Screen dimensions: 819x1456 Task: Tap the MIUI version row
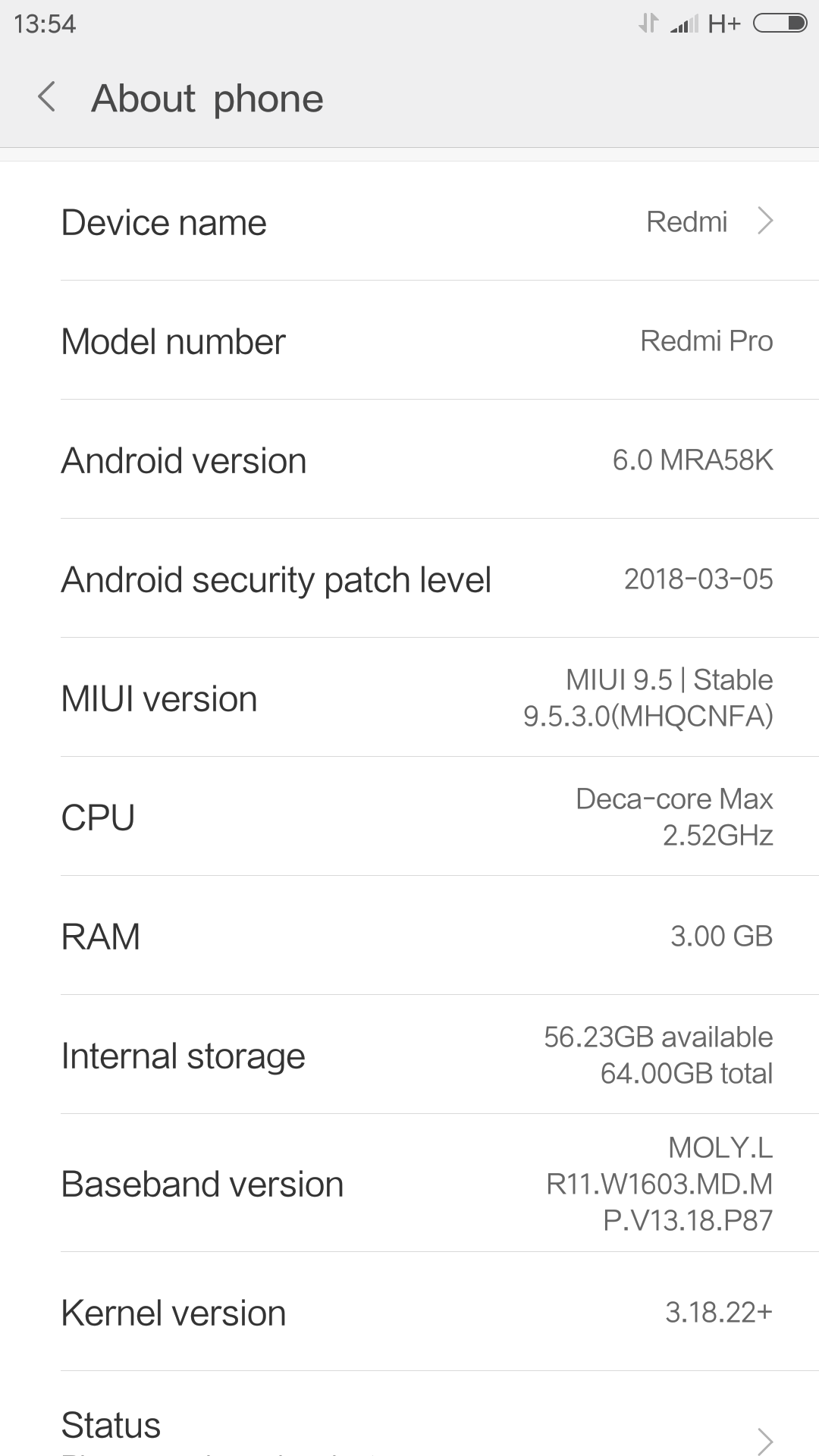coord(409,698)
